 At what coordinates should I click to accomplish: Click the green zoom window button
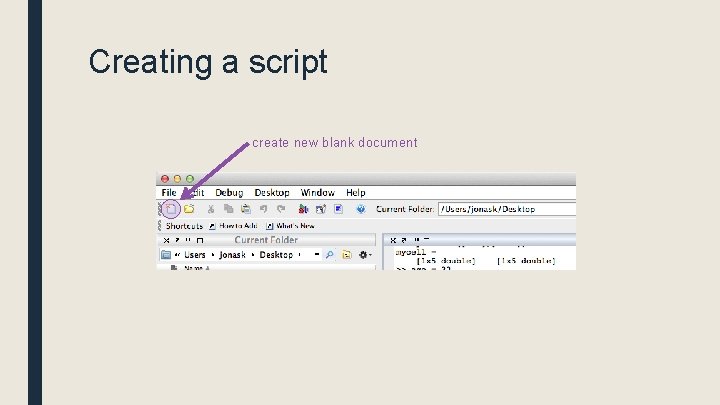tap(190, 179)
